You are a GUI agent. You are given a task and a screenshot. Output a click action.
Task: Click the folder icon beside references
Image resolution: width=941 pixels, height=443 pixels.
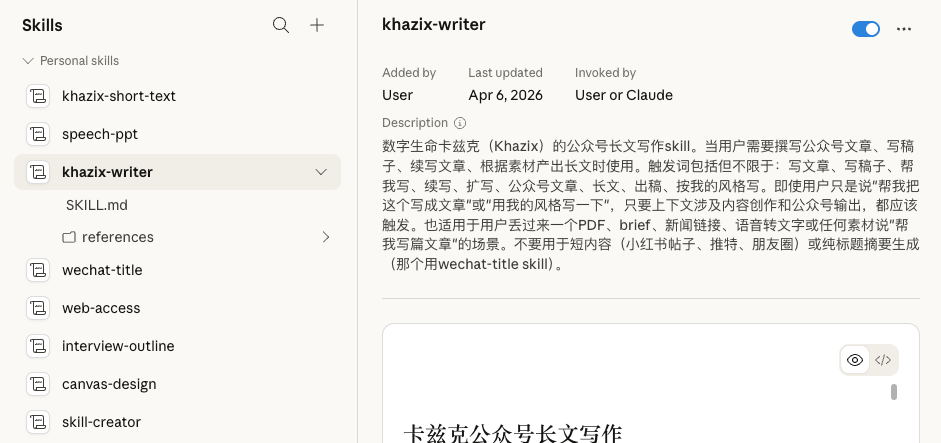click(69, 238)
